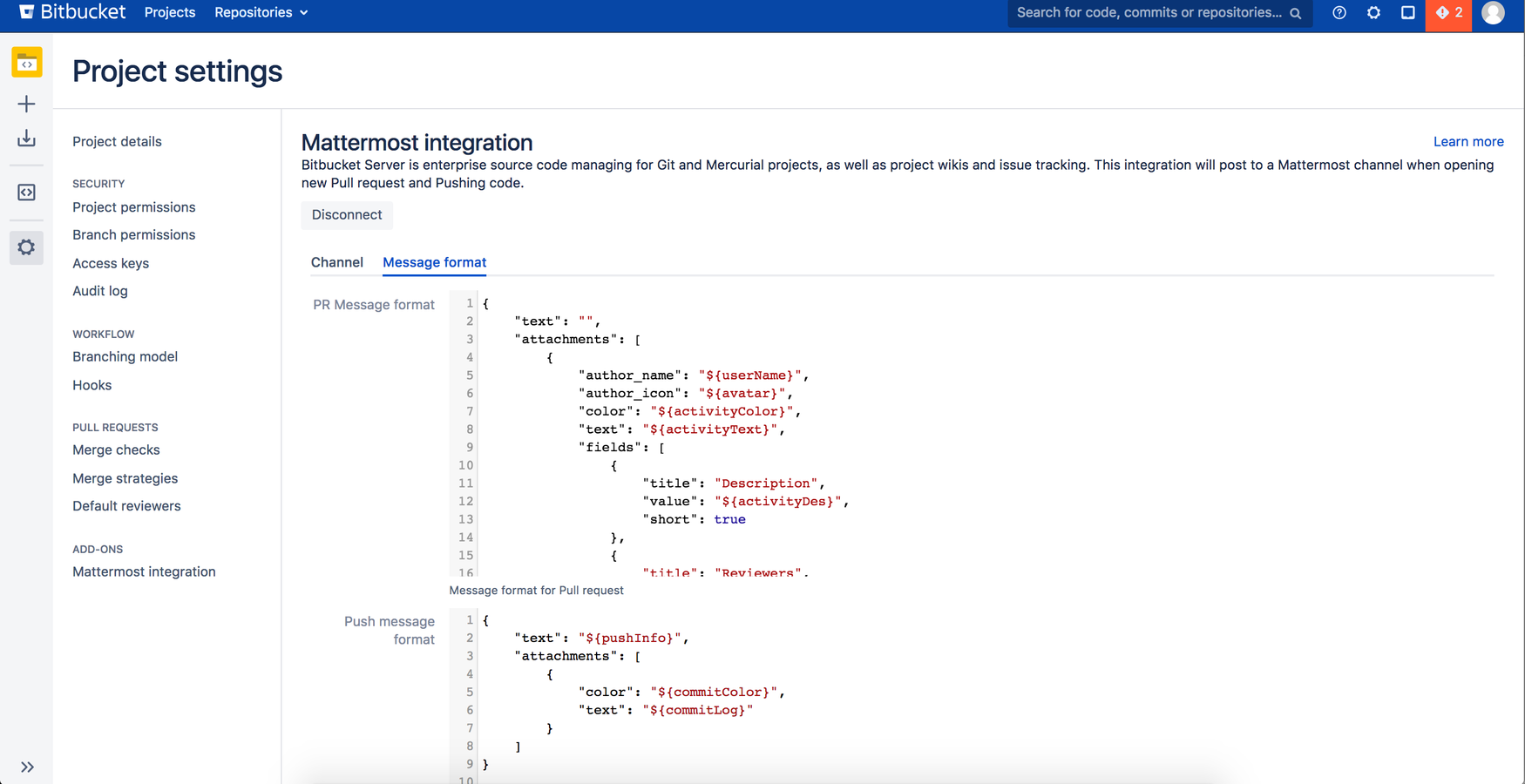
Task: Click the Bitbucket logo in header
Action: 72,12
